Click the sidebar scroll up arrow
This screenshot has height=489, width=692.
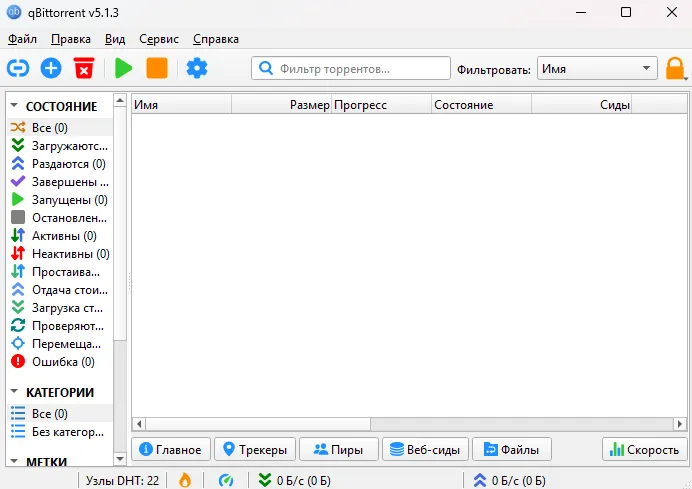pyautogui.click(x=120, y=100)
